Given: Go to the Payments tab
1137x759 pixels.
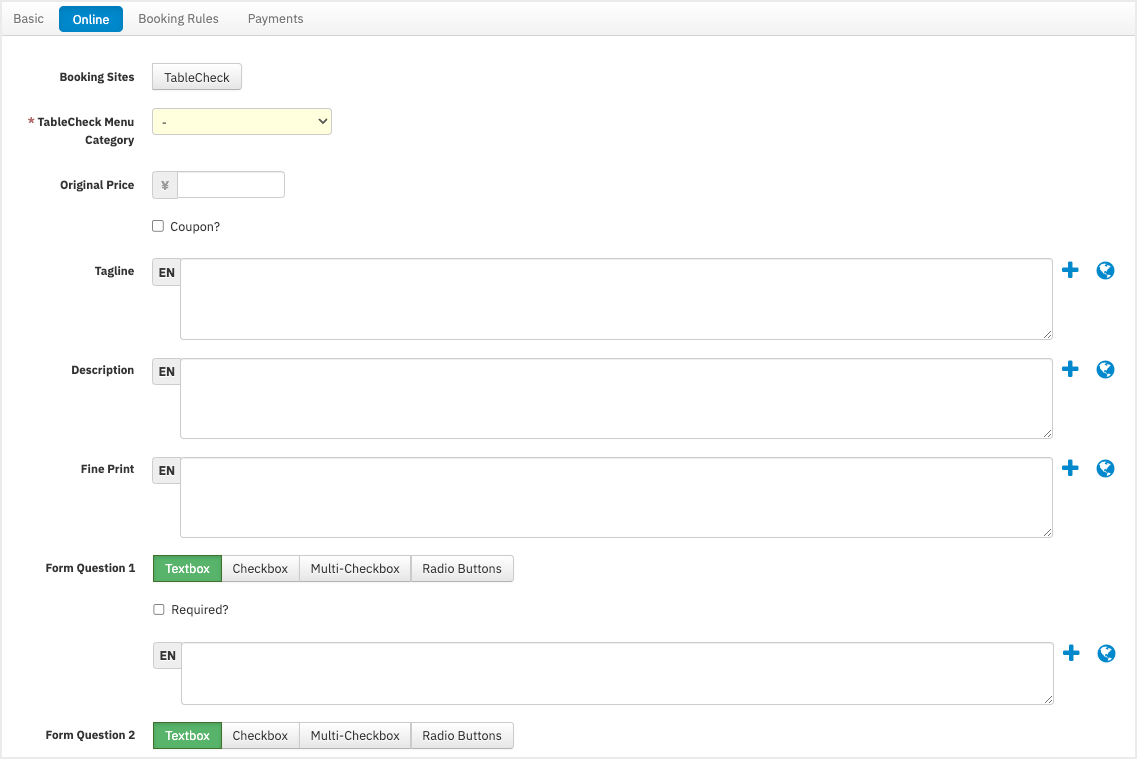Looking at the screenshot, I should [276, 19].
